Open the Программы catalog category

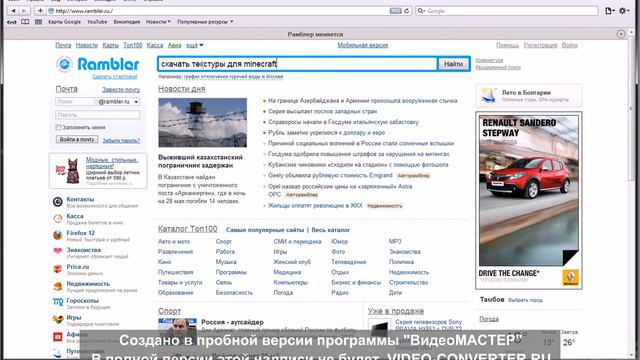[x=231, y=272]
